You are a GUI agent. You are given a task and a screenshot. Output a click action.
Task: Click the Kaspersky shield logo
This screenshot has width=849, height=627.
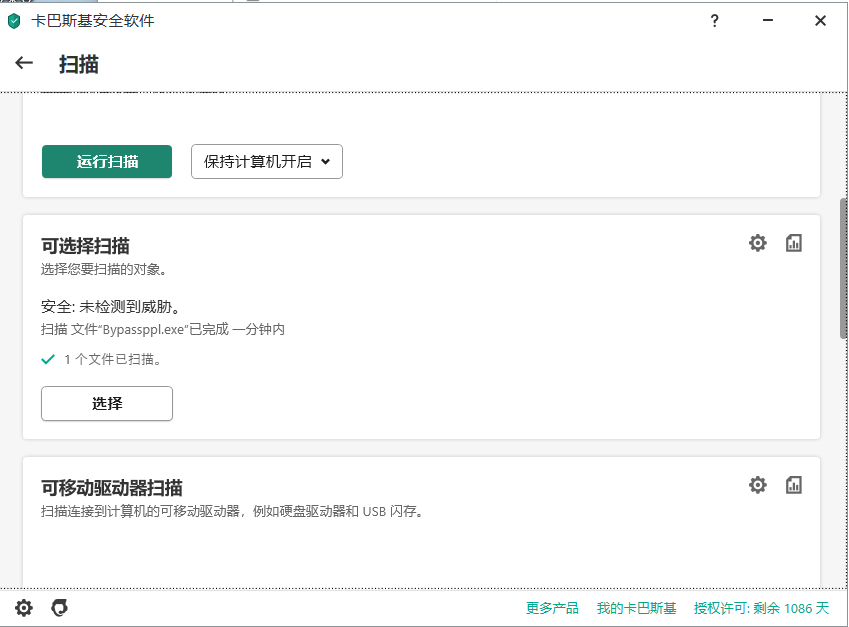pyautogui.click(x=14, y=20)
